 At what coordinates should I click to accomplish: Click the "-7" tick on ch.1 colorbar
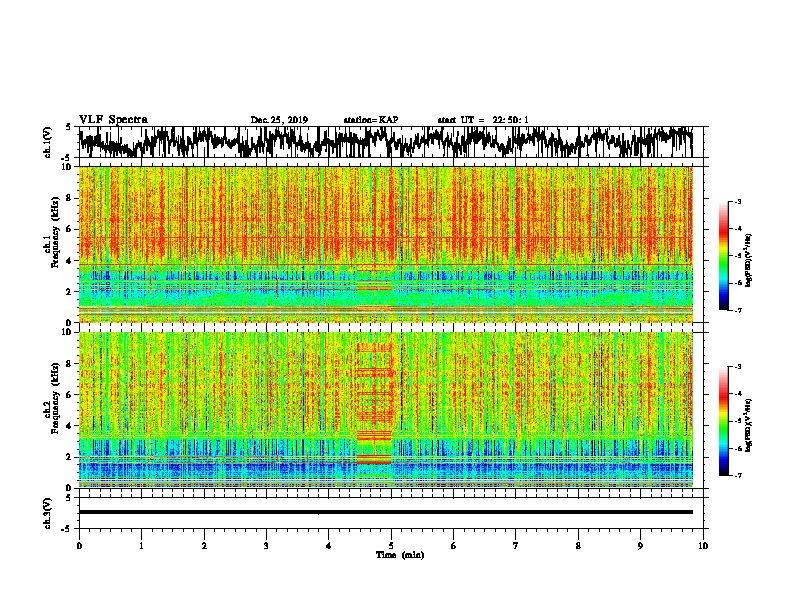point(738,310)
